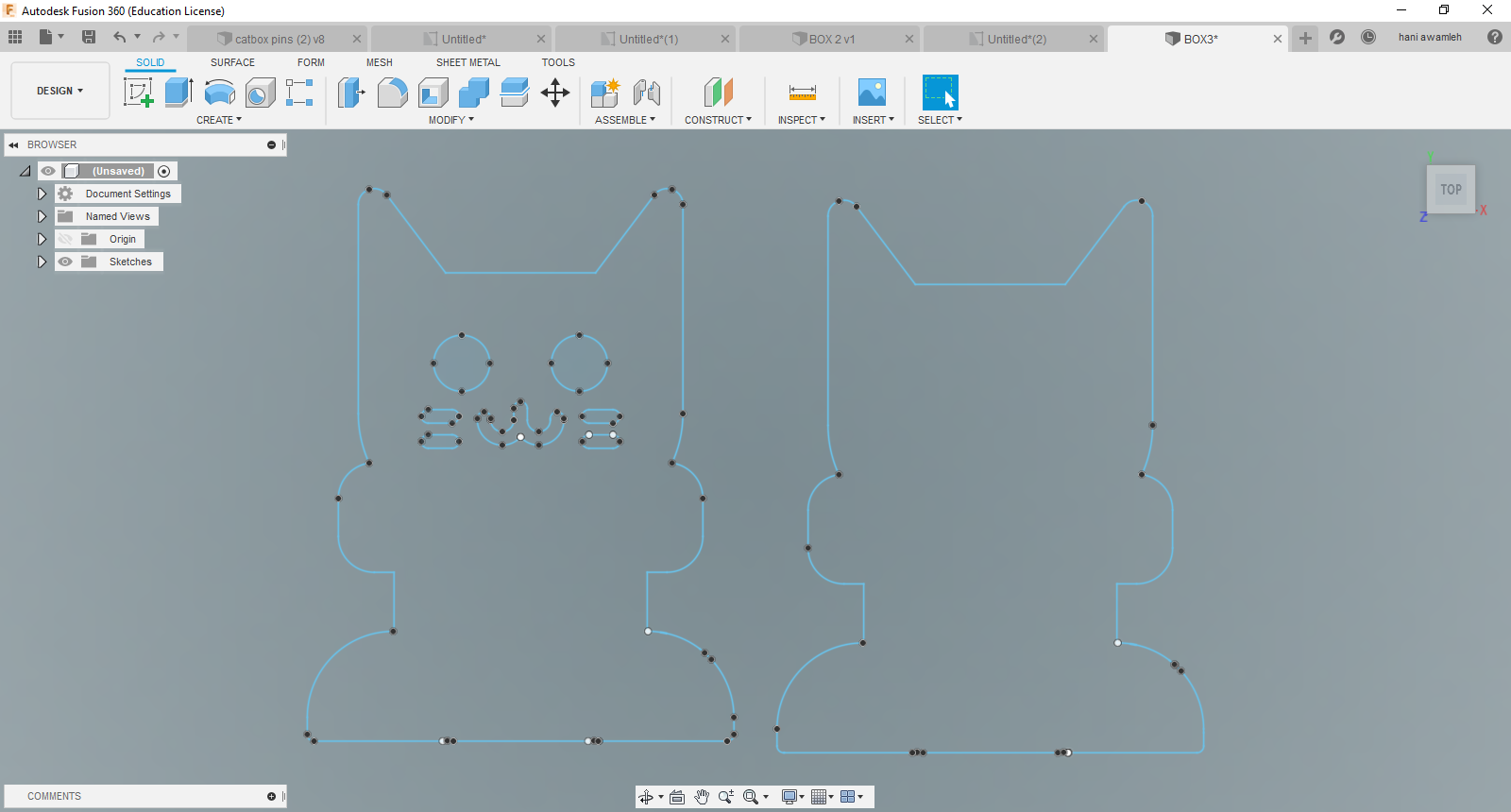
Task: Select the Create Sketch tool
Action: pyautogui.click(x=139, y=93)
